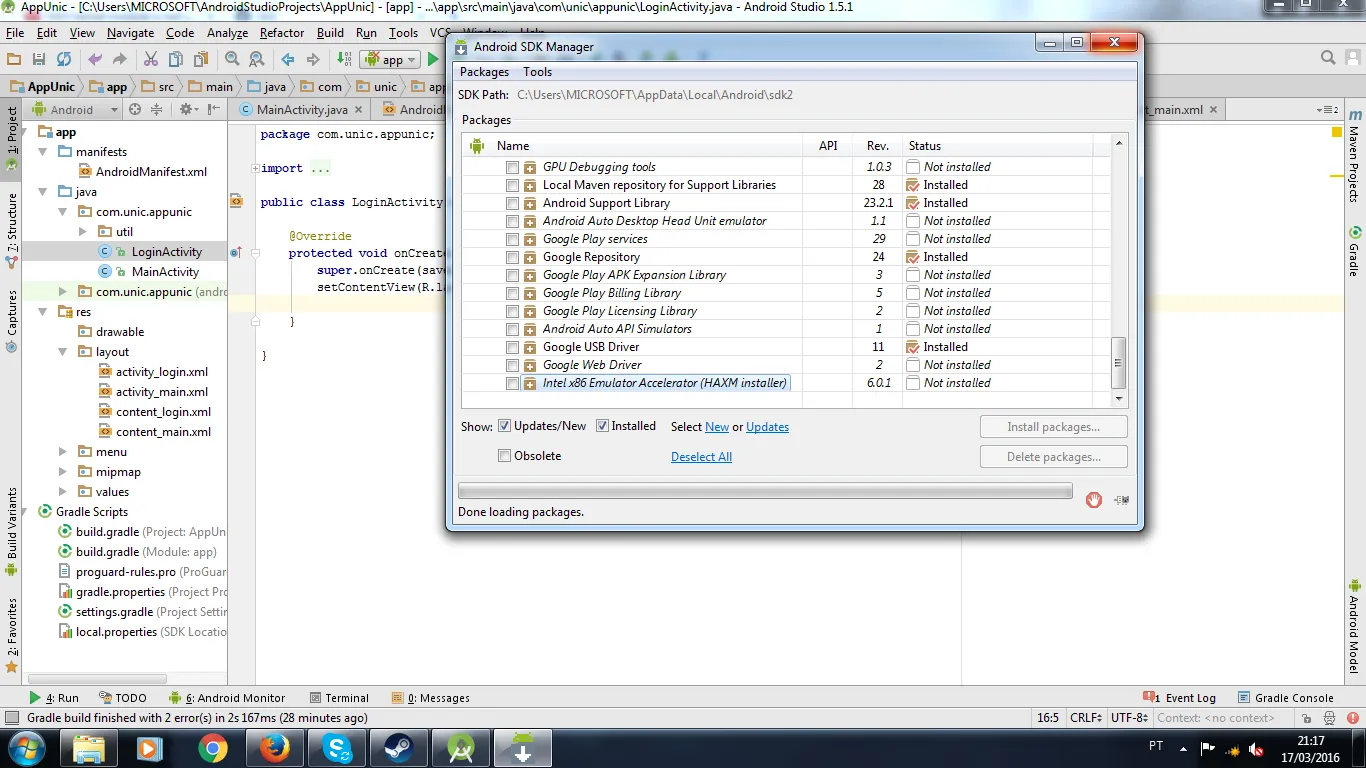Click the Synchronize refresh icon

point(64,60)
